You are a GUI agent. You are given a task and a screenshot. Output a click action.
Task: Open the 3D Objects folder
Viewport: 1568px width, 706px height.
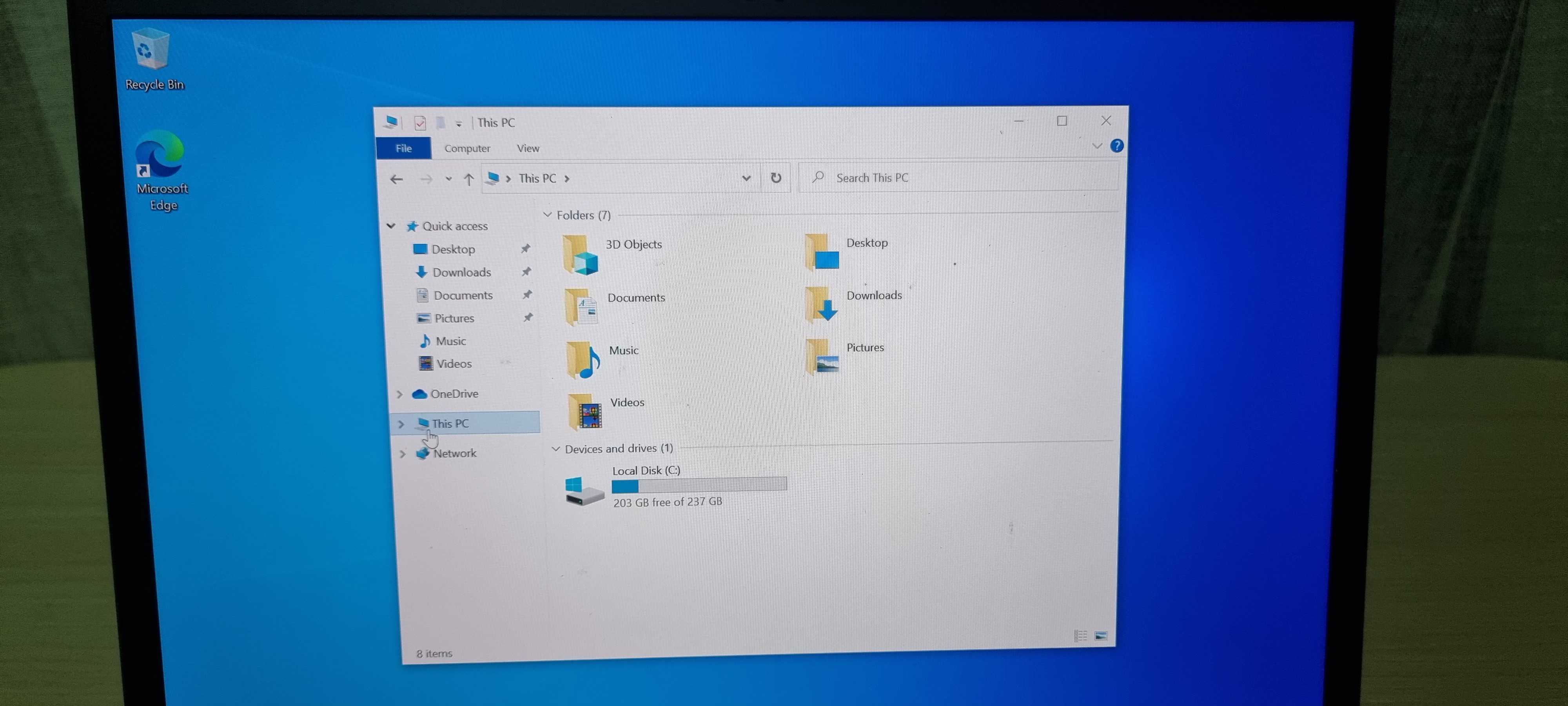click(x=612, y=253)
